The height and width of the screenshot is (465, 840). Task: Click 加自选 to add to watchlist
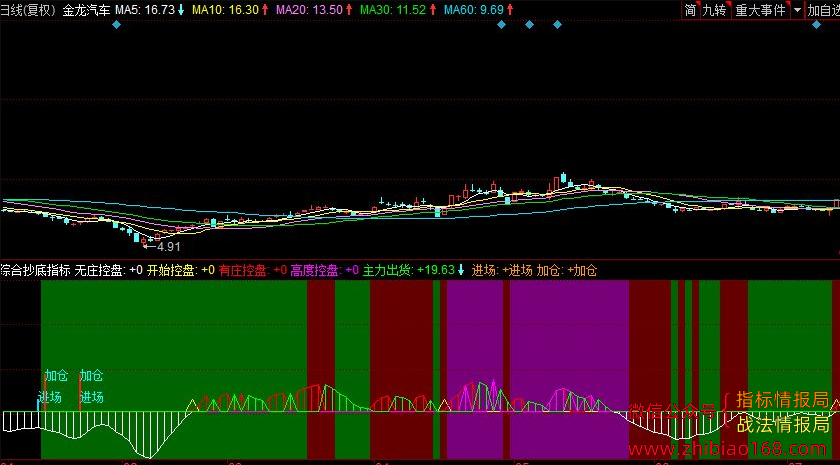[x=823, y=10]
